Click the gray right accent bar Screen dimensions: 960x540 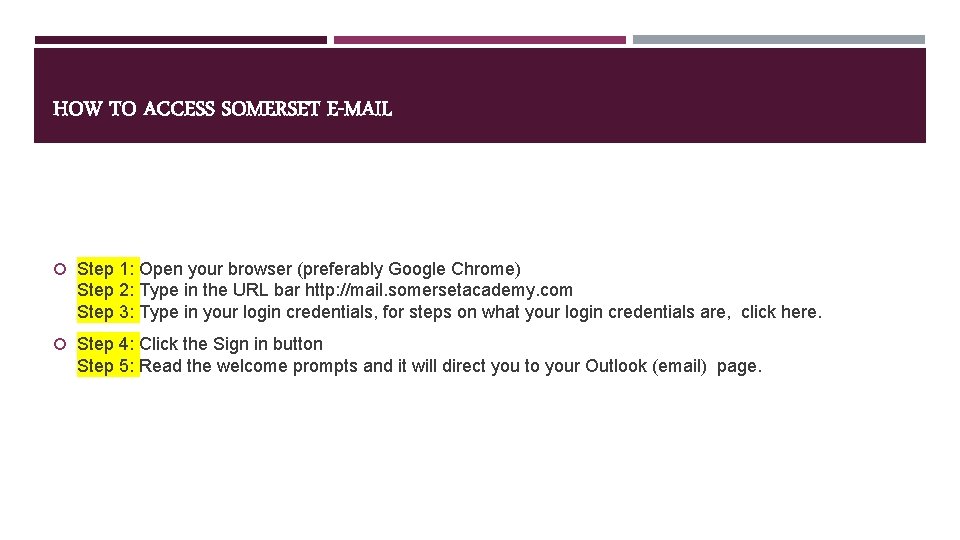point(779,40)
